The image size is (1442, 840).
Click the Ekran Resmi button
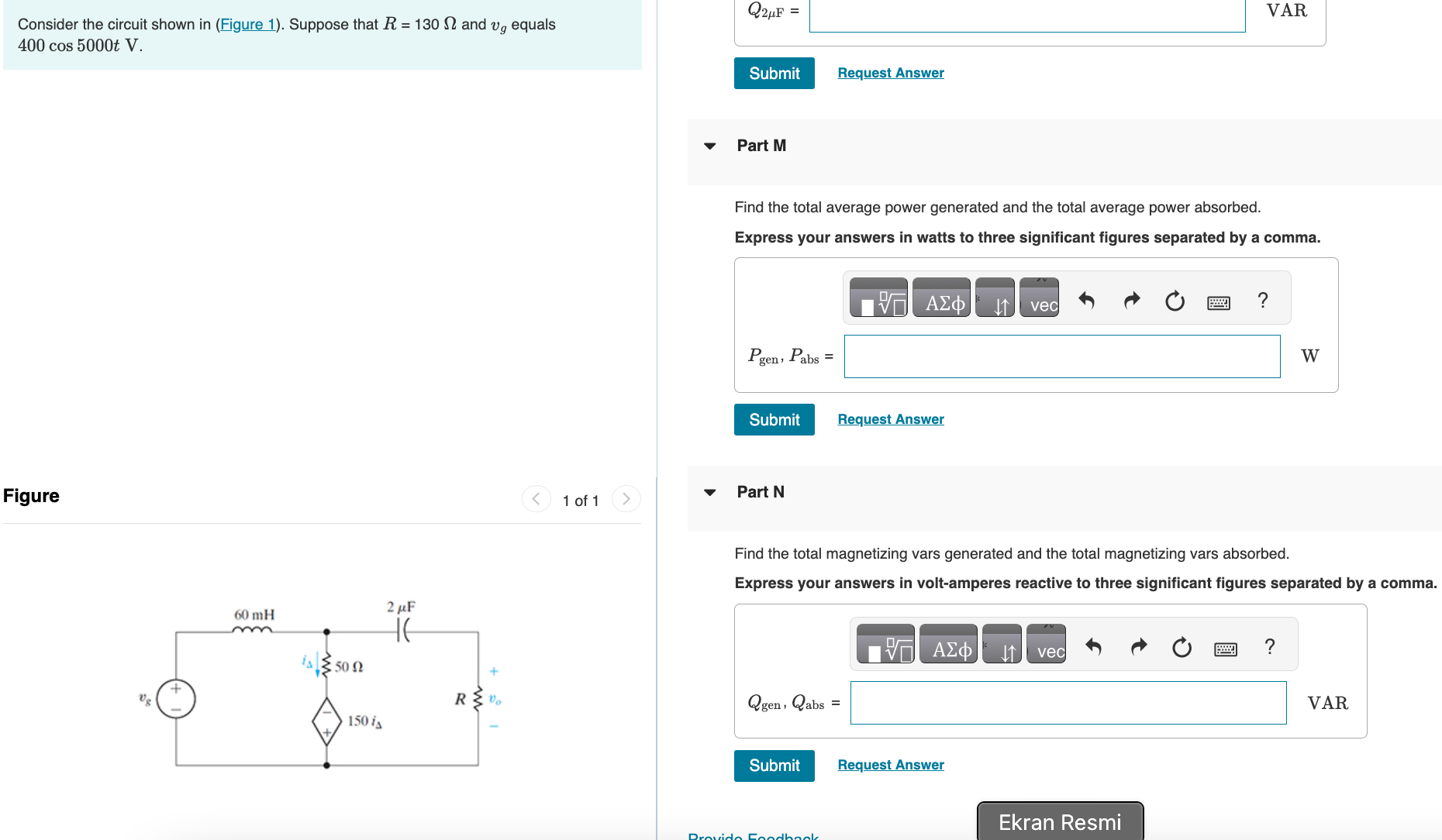coord(1059,821)
